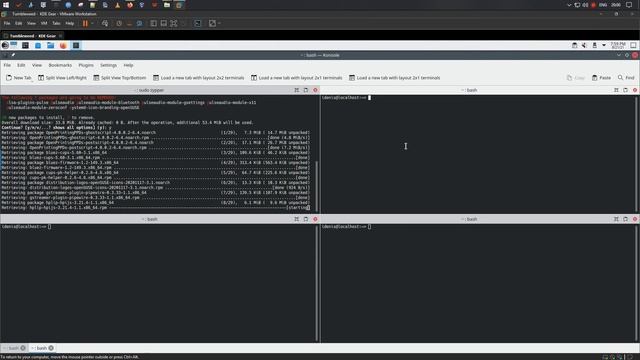Open the VMware Tabs menu

point(56,24)
